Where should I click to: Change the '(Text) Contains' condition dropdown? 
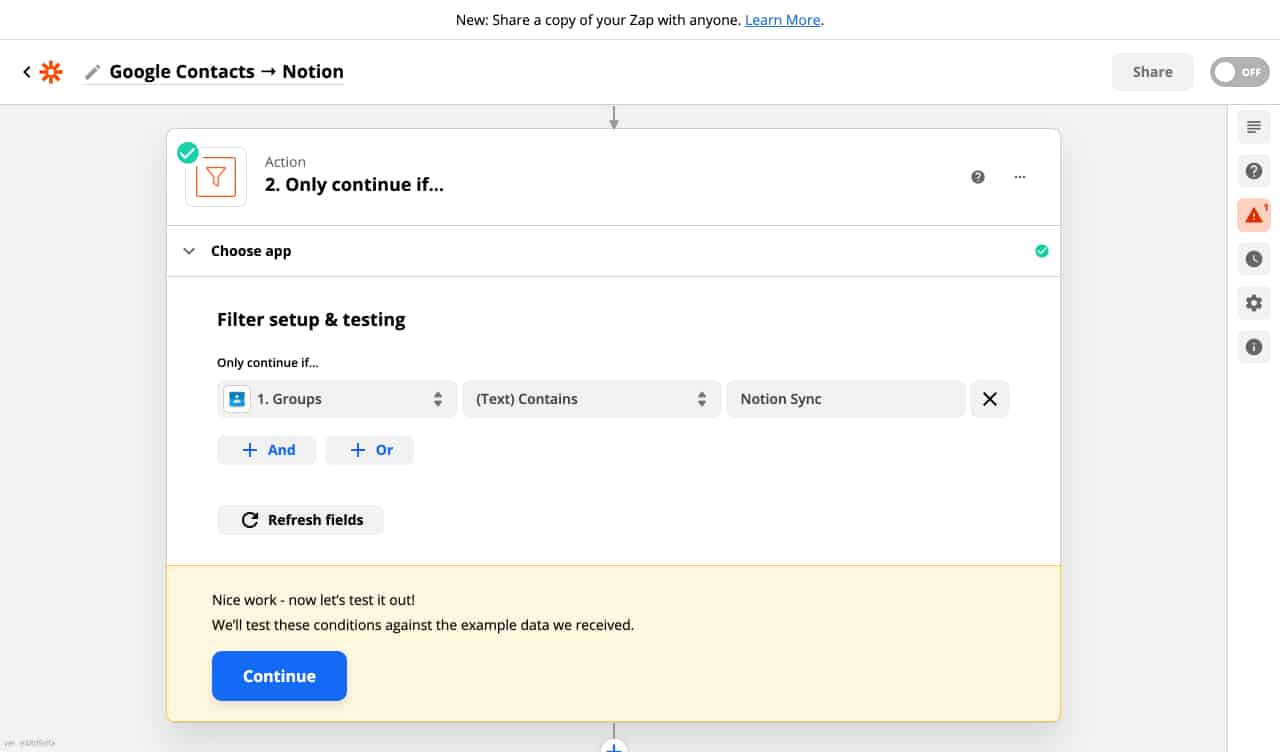pos(591,398)
